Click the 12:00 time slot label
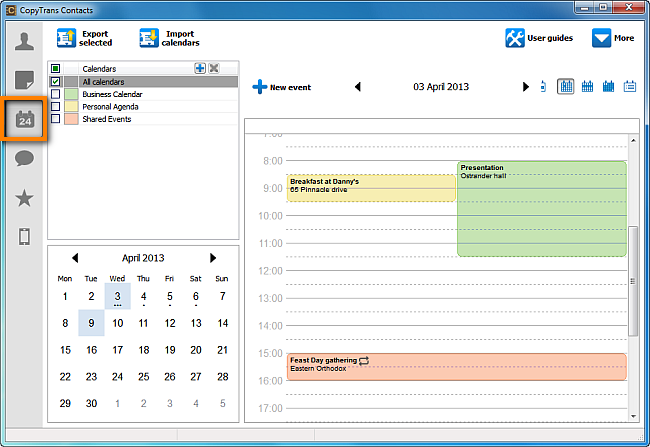Viewport: 650px width, 447px height. coord(270,271)
